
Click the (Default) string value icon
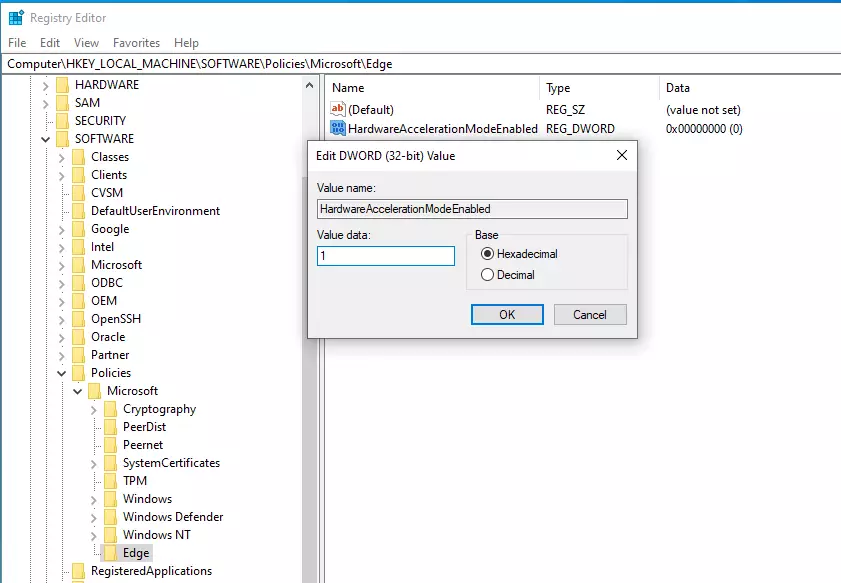[x=337, y=109]
